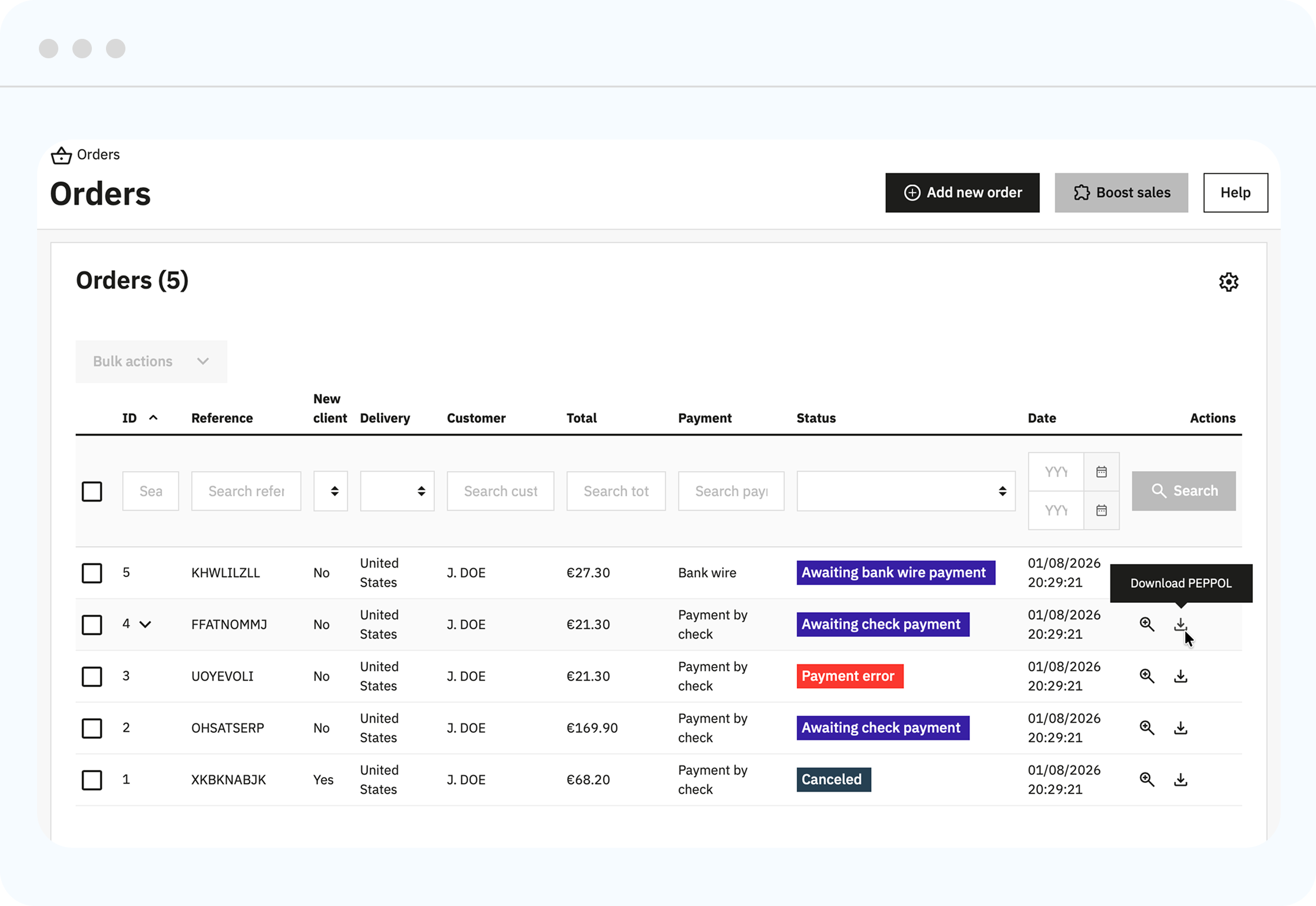1316x906 pixels.
Task: Click the Download PEPPOL icon for order 4
Action: 1181,624
